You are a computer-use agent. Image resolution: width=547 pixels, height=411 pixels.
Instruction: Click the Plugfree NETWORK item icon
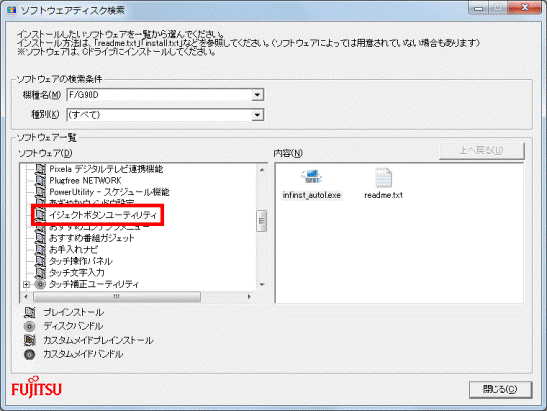click(40, 181)
